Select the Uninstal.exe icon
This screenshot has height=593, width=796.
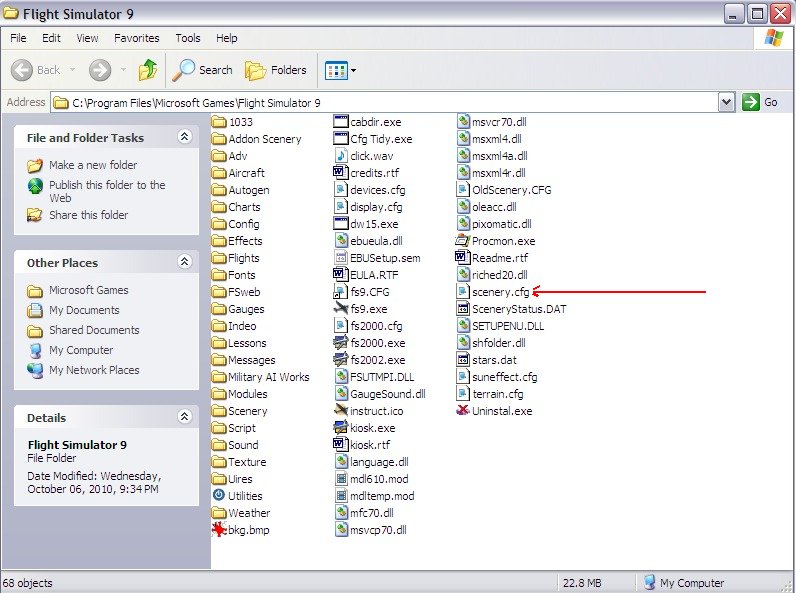click(x=463, y=411)
